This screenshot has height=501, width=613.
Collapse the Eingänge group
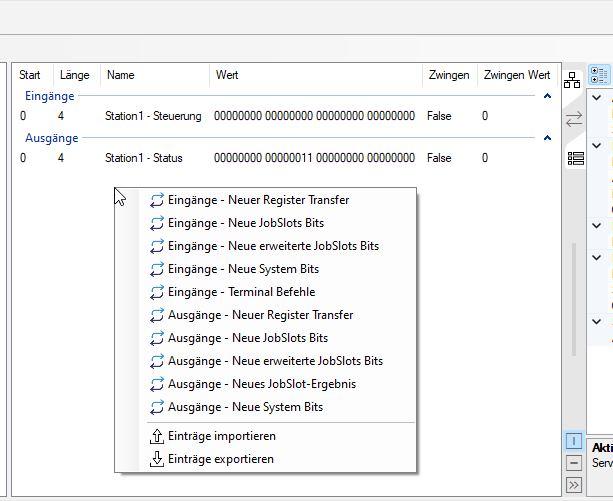pyautogui.click(x=547, y=96)
